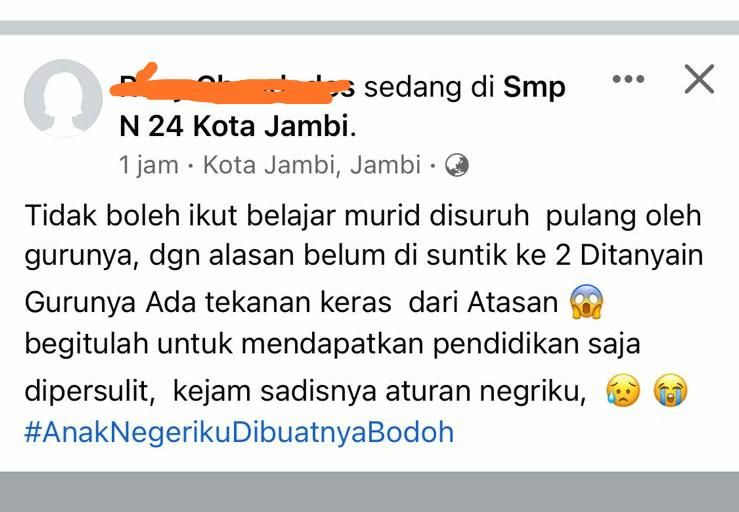739x512 pixels.
Task: Click the "1 jam" post timestamp
Action: [x=148, y=165]
